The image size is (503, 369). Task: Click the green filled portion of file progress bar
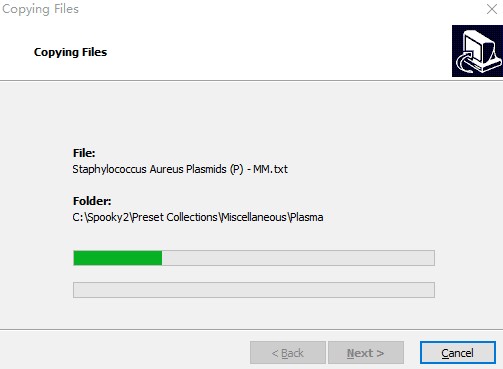point(118,258)
